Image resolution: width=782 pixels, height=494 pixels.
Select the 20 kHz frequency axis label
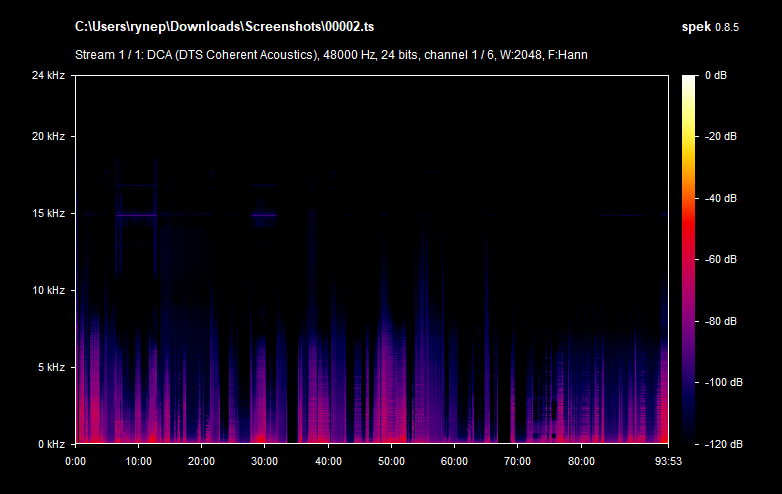pyautogui.click(x=48, y=136)
